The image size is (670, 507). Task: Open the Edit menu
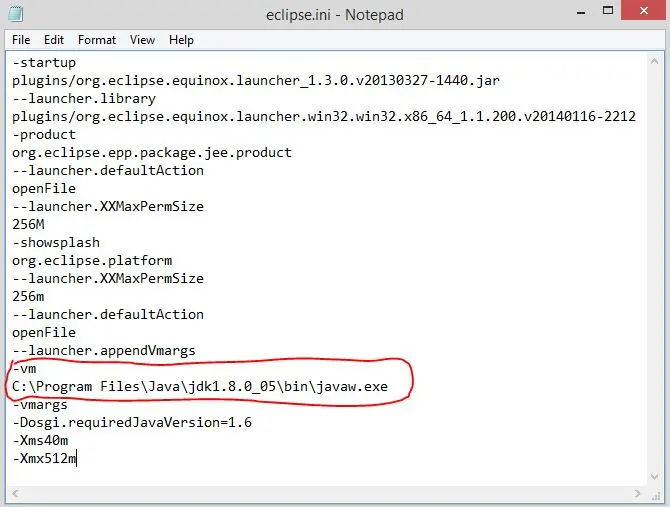[54, 40]
